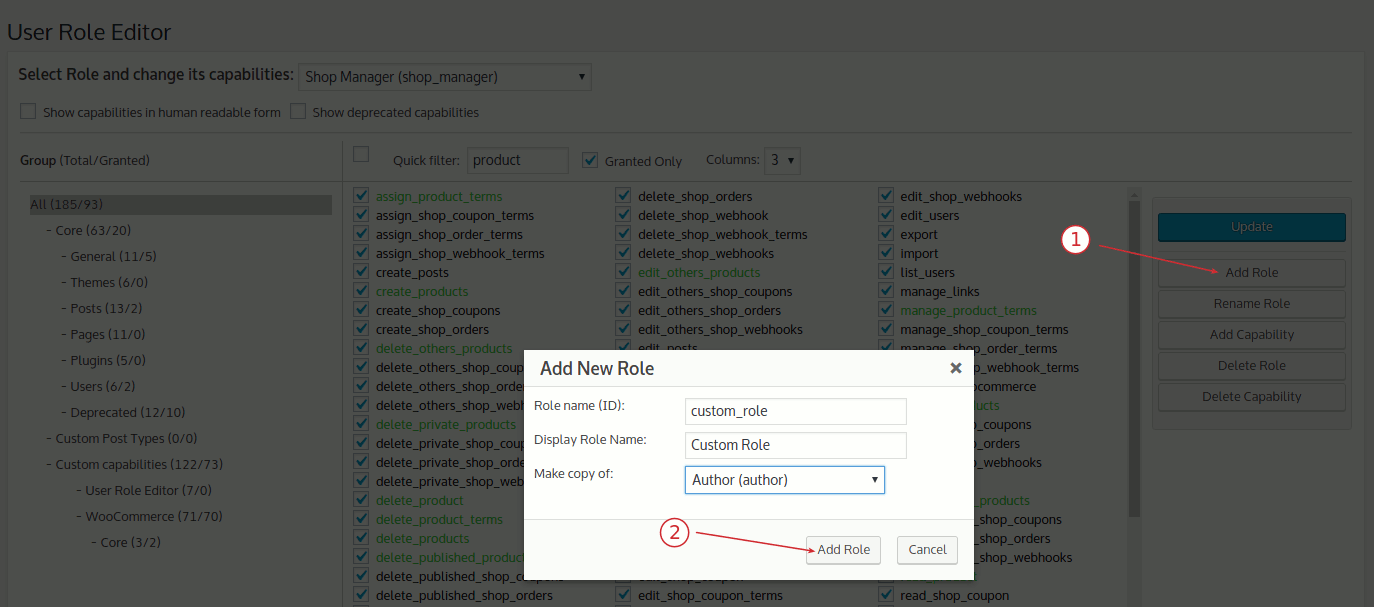This screenshot has height=607, width=1374.
Task: Click the Update button
Action: [x=1251, y=227]
